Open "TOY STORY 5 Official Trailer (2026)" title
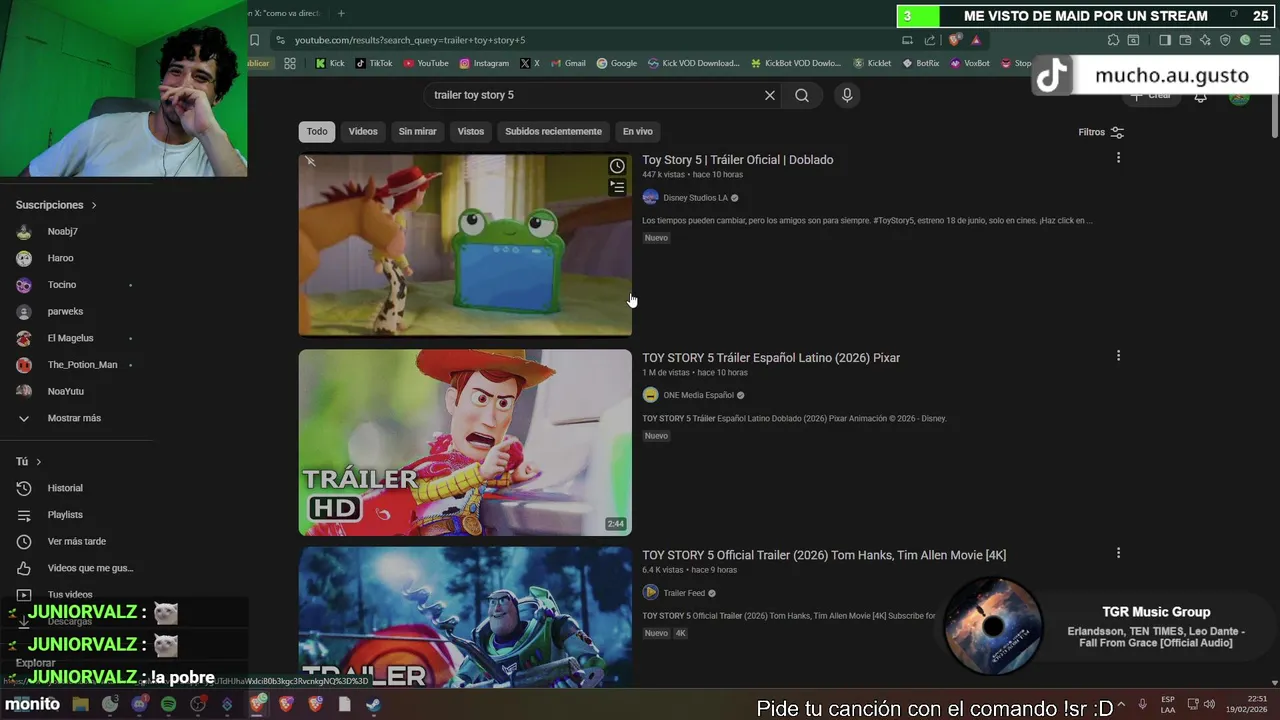The image size is (1280, 720). tap(824, 555)
